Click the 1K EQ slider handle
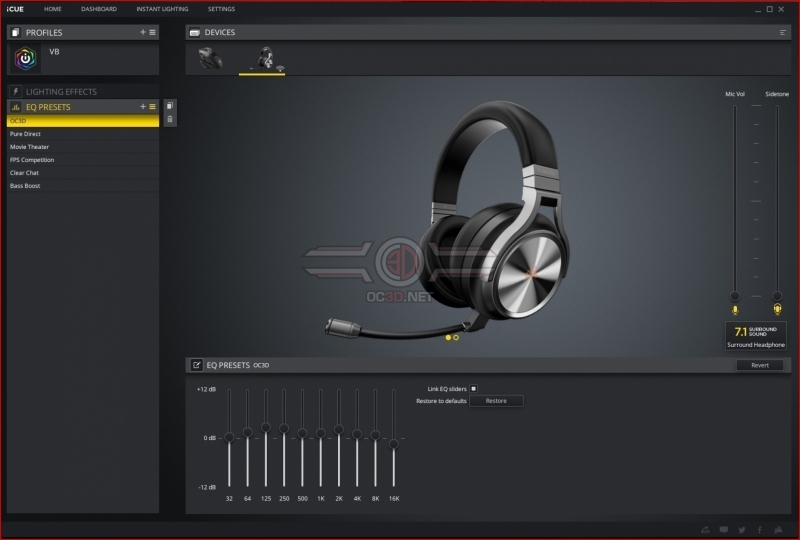This screenshot has width=800, height=540. pos(320,433)
